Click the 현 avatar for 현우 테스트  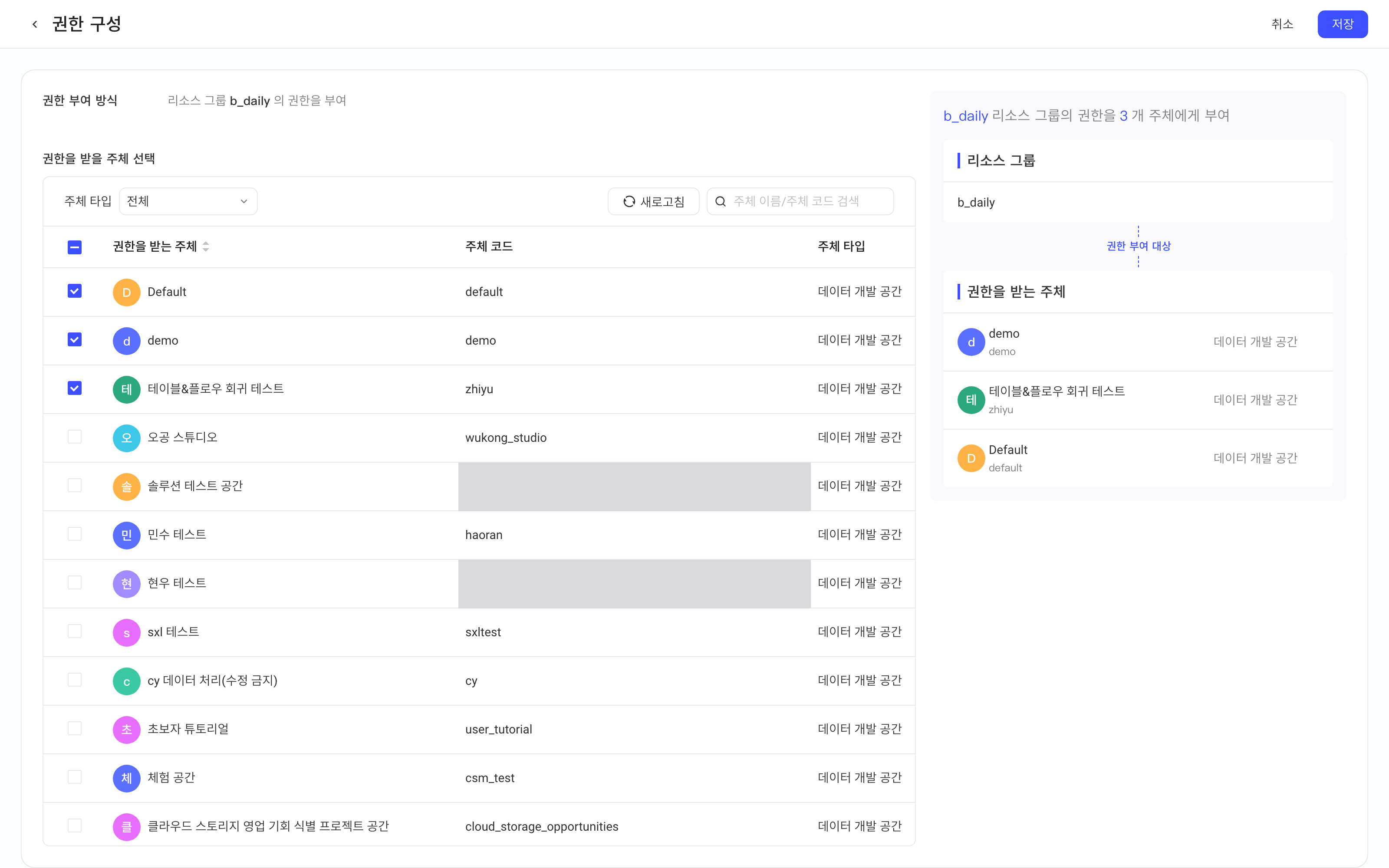126,584
